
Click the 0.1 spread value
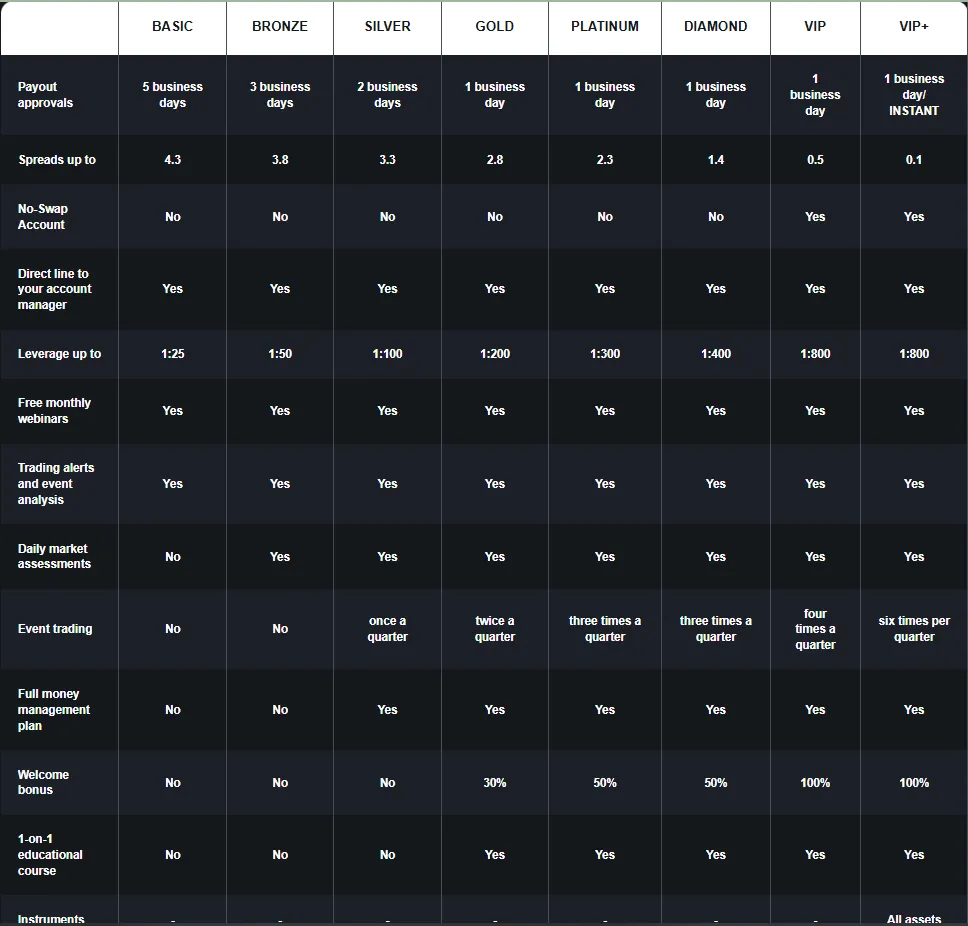(x=914, y=160)
